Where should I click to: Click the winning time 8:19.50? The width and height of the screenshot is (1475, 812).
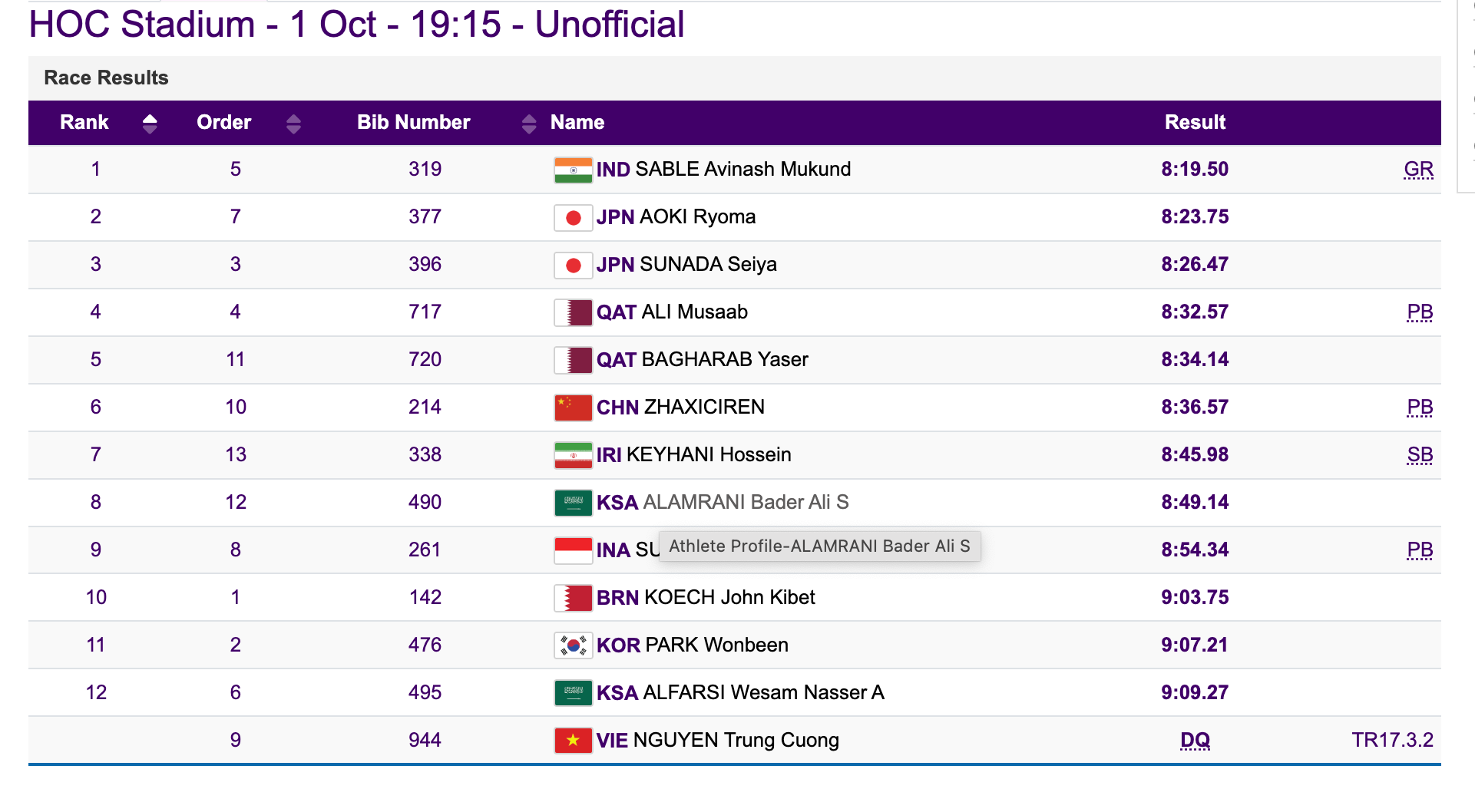1195,169
